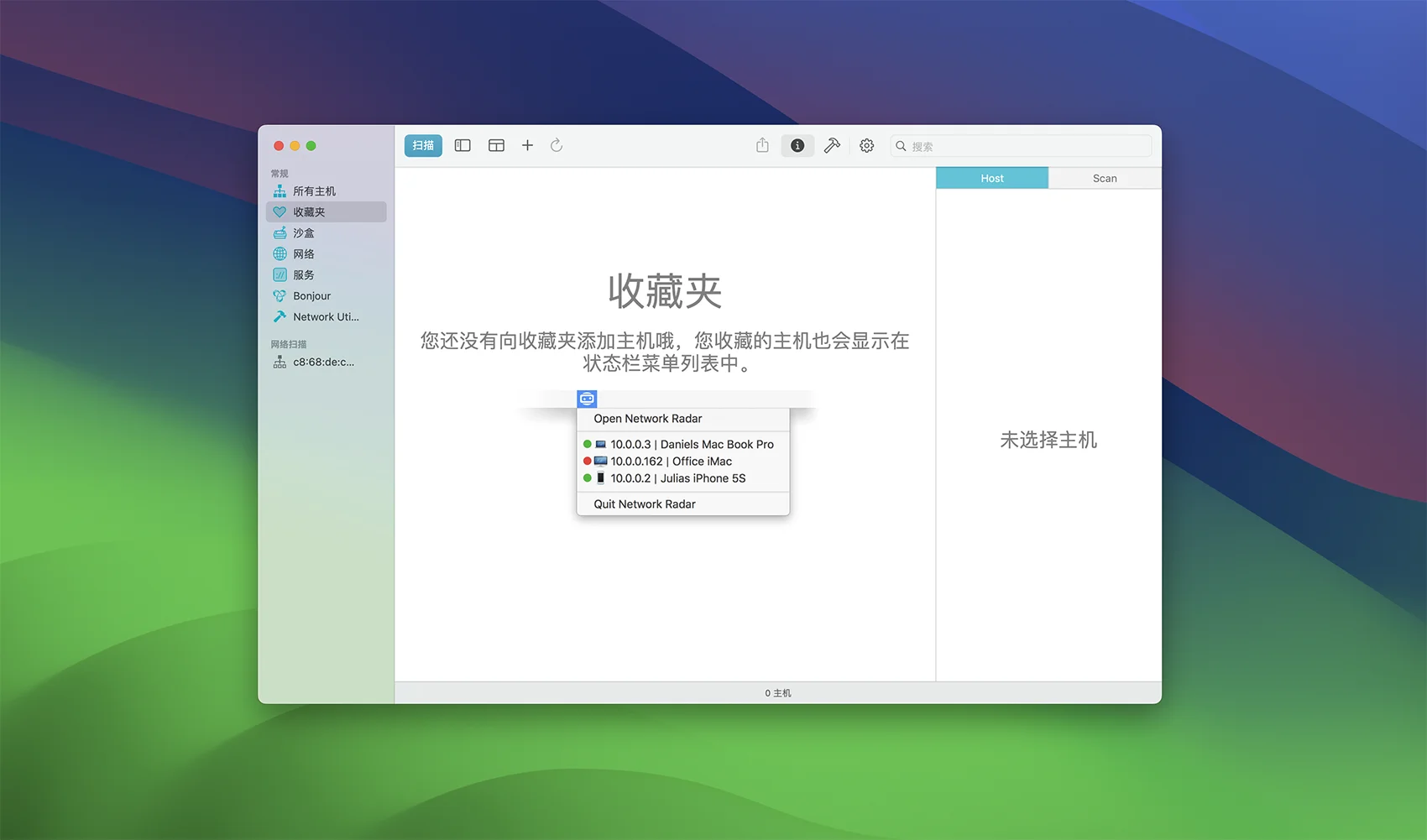Viewport: 1427px width, 840px height.
Task: Click the 收藏夹 large heading
Action: click(x=665, y=291)
